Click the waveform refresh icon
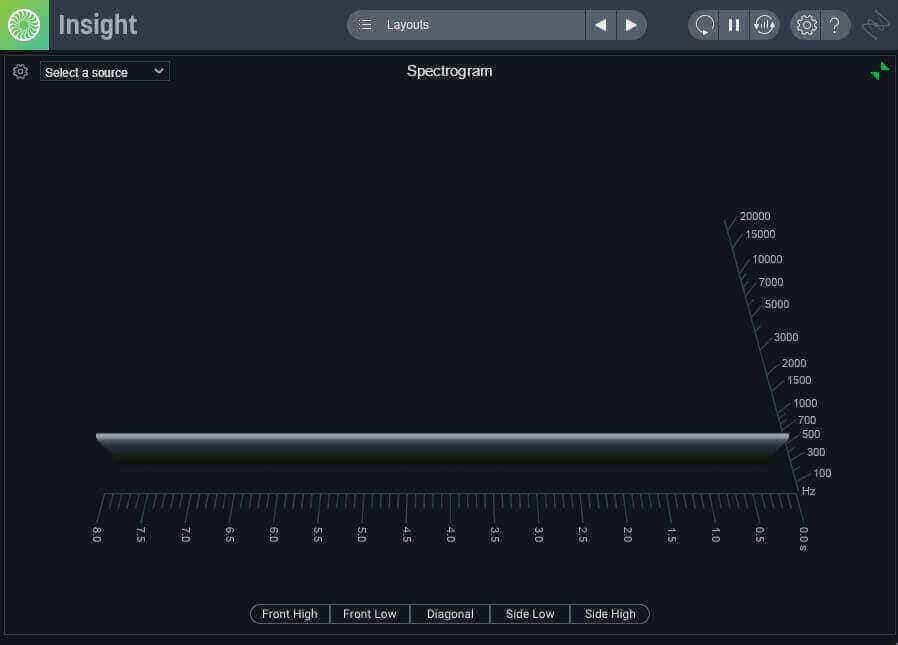Screen dimensions: 898x645 coord(764,25)
